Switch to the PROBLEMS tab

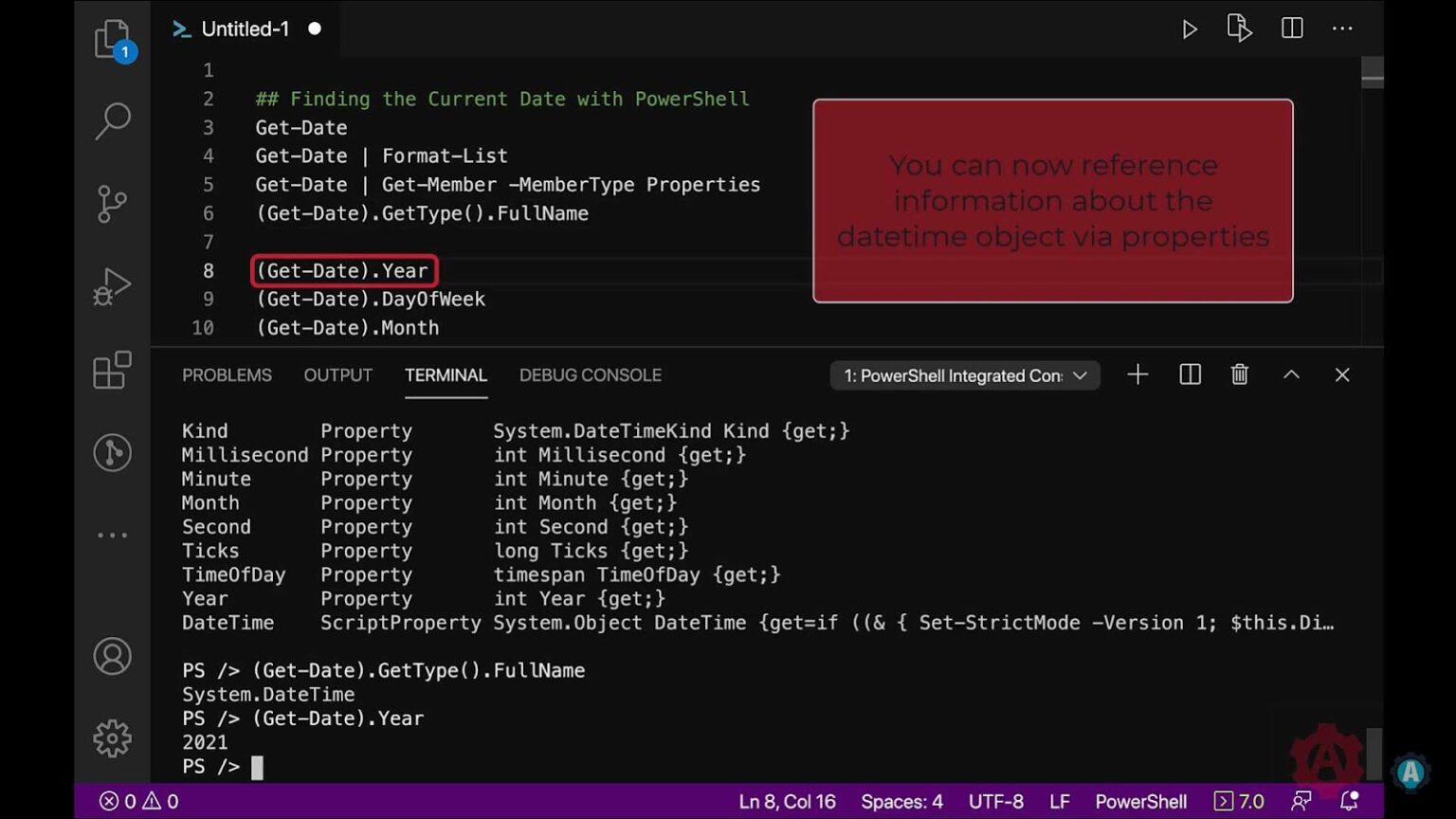pos(227,375)
